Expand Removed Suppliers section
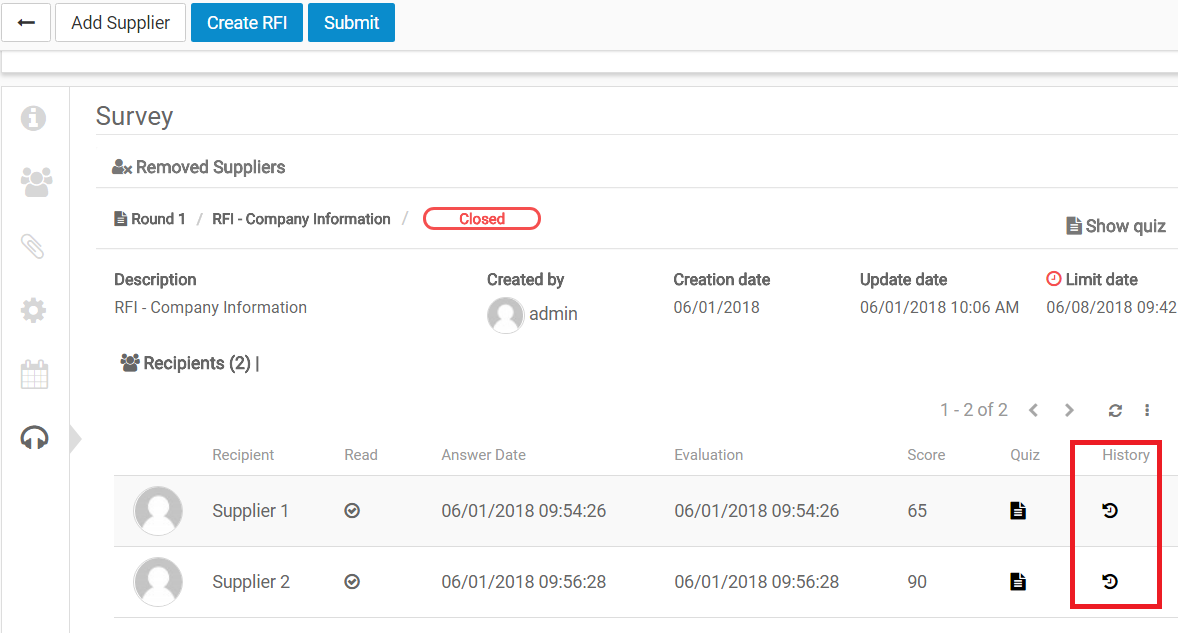 (x=199, y=167)
